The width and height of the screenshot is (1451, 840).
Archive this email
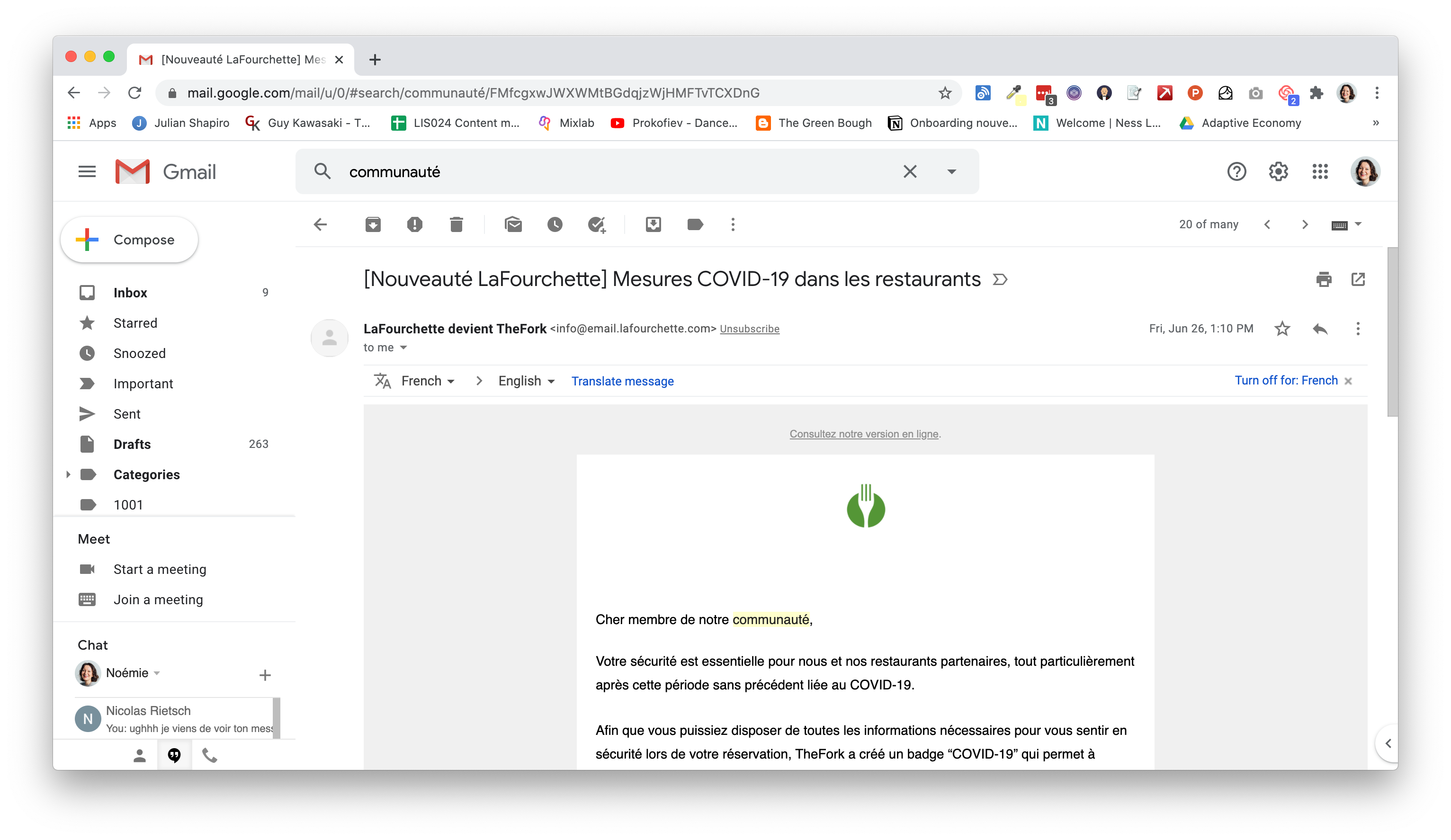(373, 224)
